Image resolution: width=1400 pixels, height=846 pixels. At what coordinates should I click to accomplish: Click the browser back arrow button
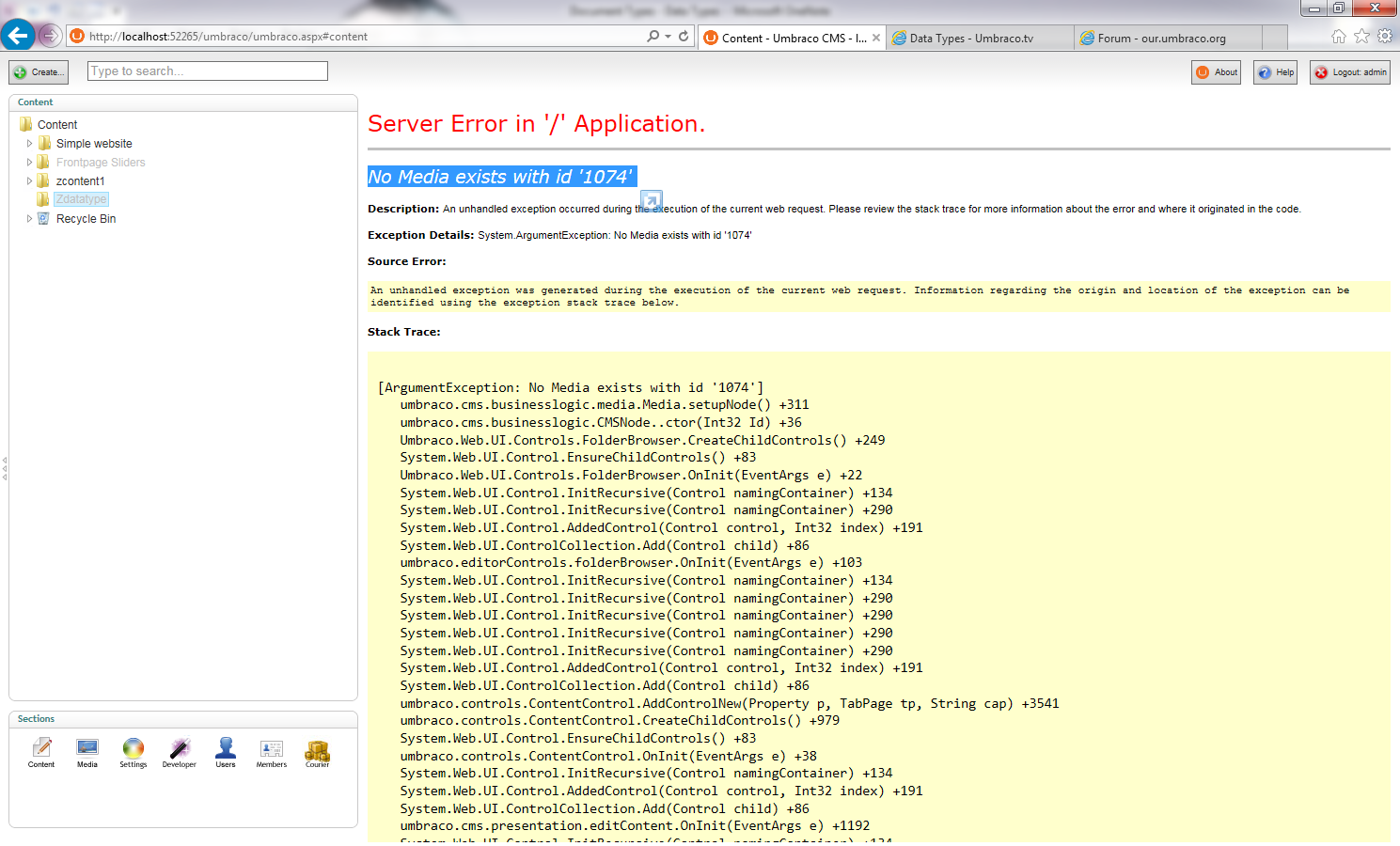pyautogui.click(x=18, y=37)
